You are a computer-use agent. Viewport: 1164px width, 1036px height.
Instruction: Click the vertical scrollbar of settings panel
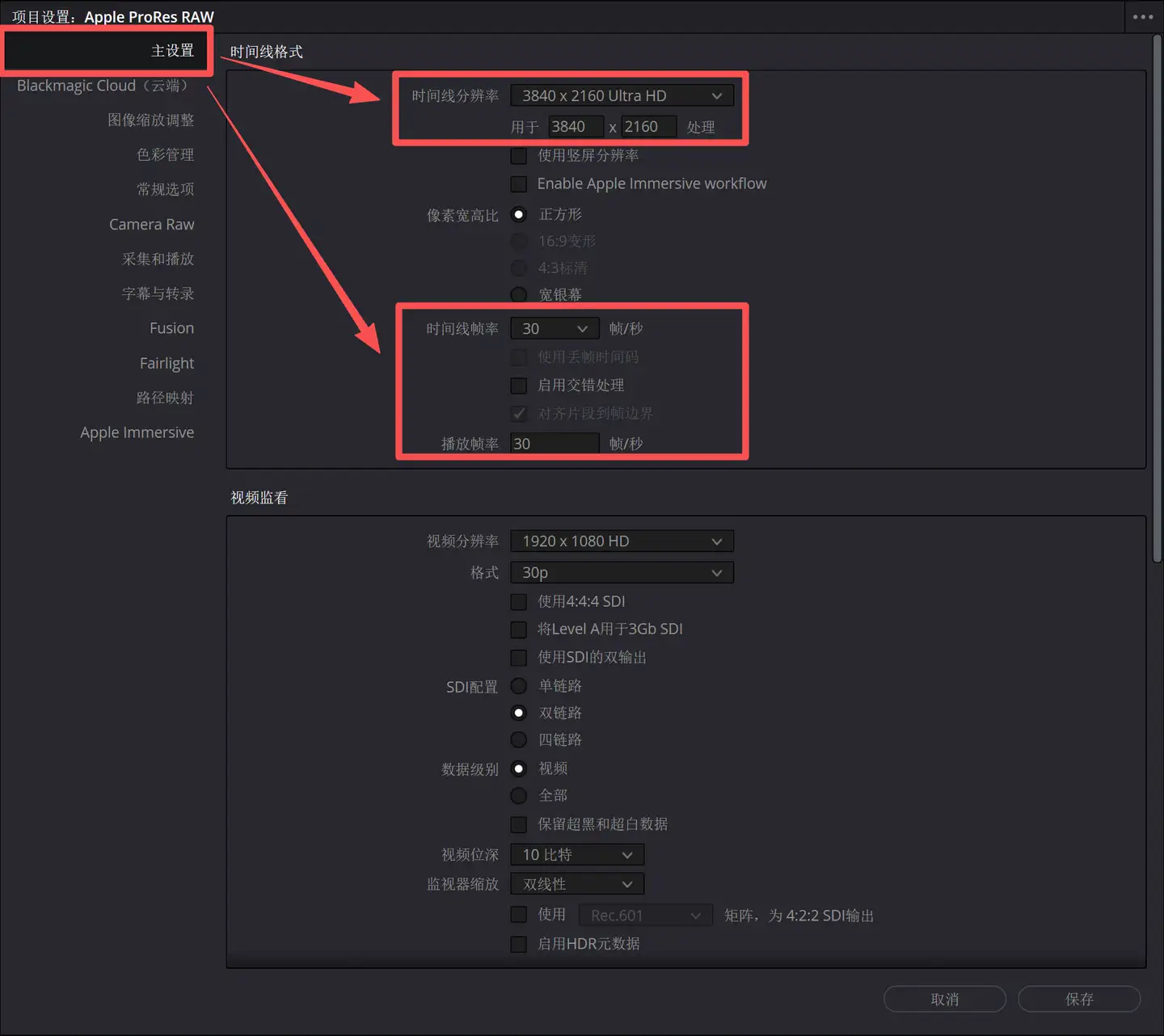click(x=1157, y=299)
